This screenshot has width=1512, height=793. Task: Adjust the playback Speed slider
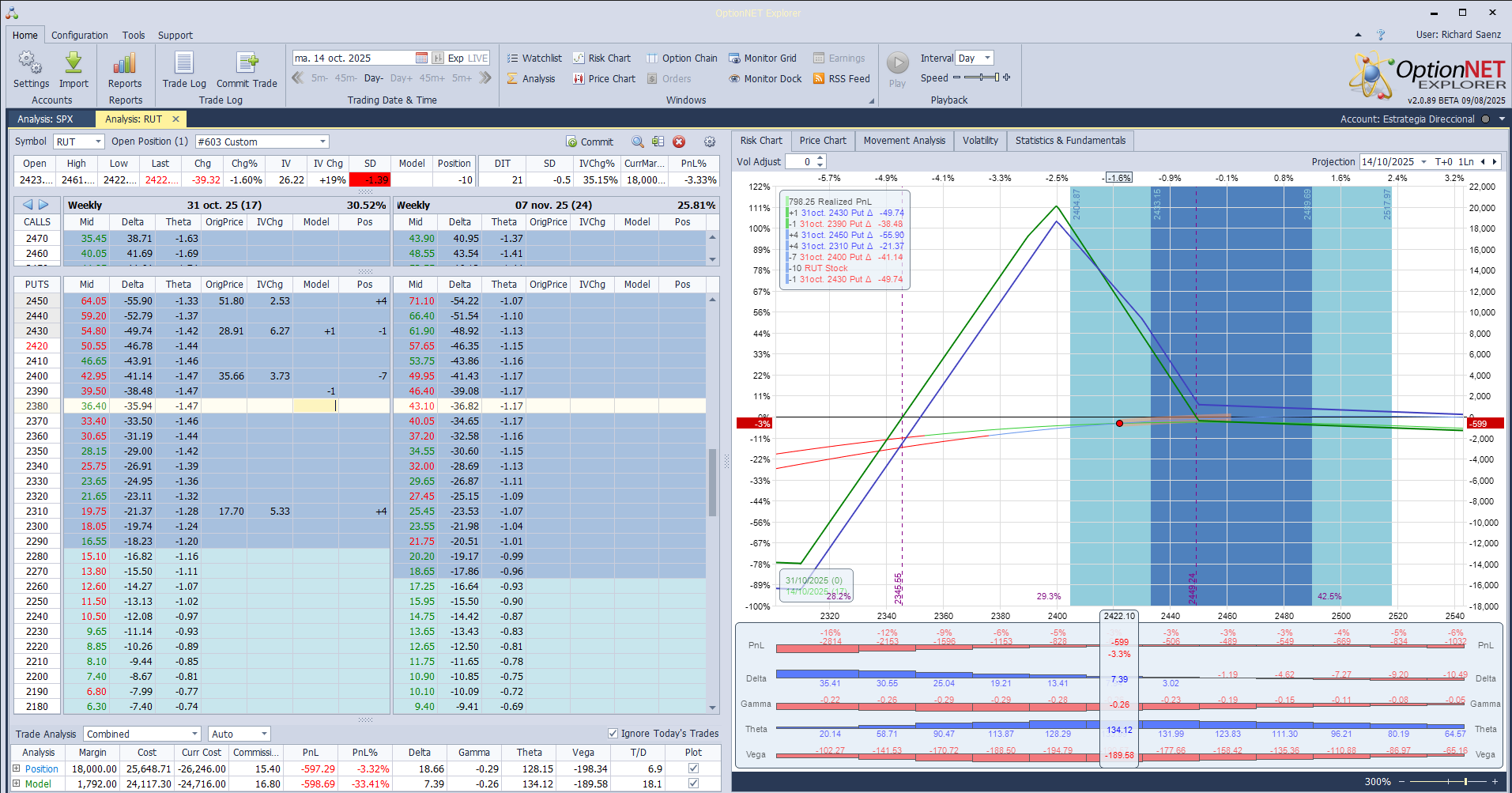[x=982, y=77]
